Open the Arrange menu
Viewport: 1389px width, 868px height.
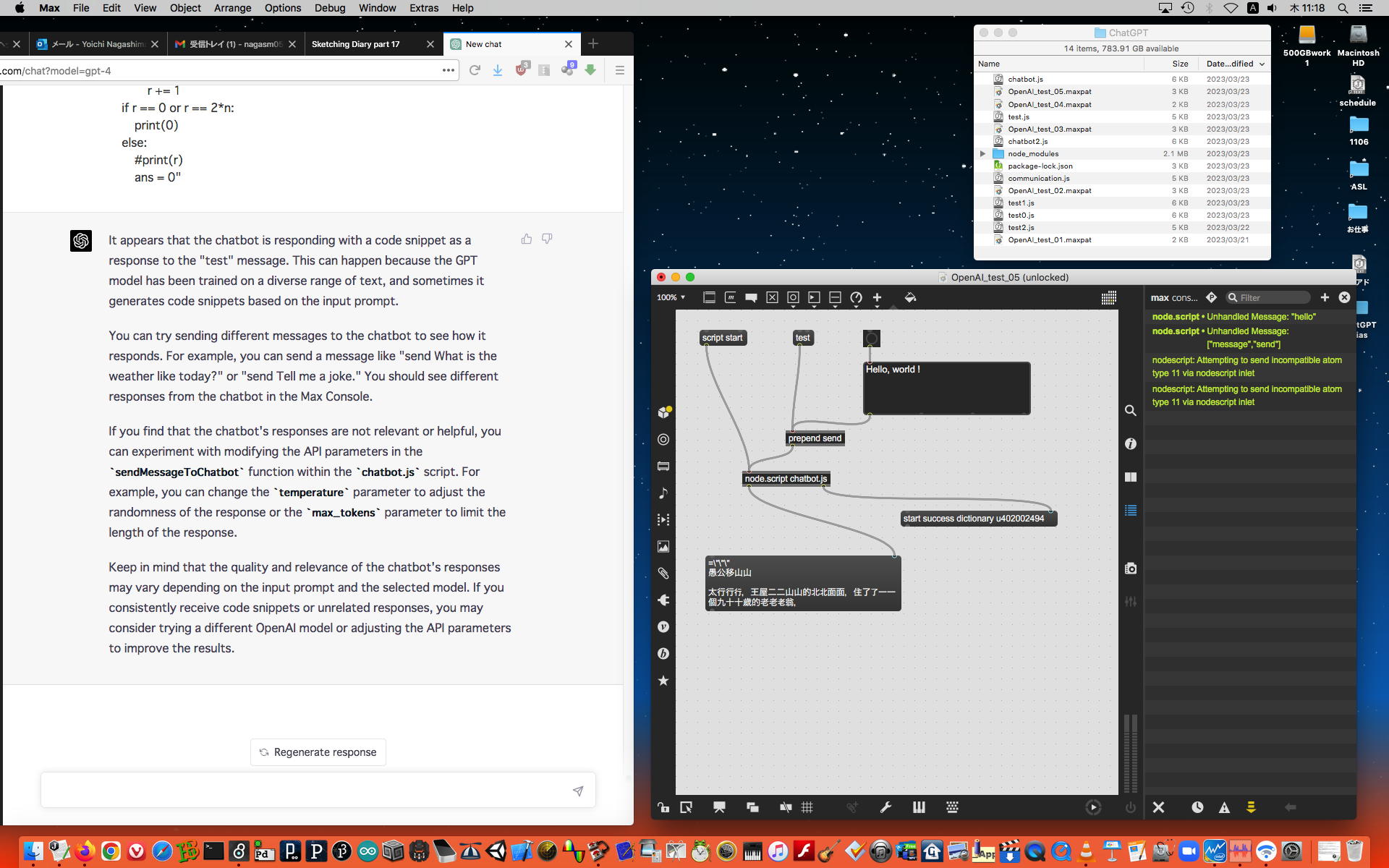point(232,8)
